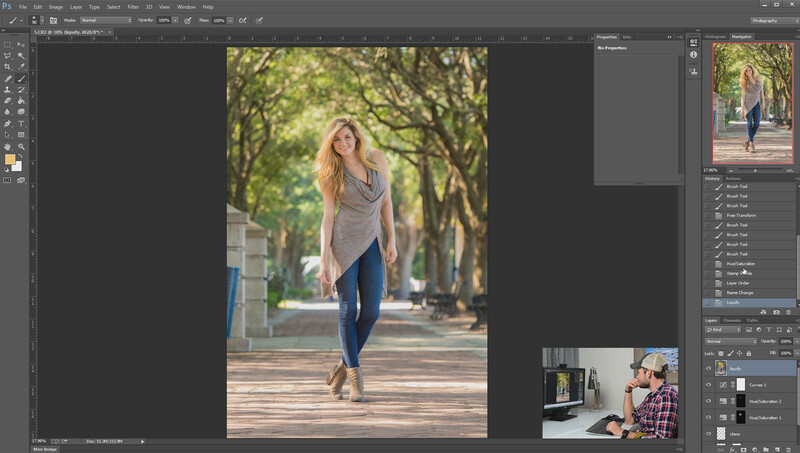
Task: Select the Pen tool
Action: (8, 123)
